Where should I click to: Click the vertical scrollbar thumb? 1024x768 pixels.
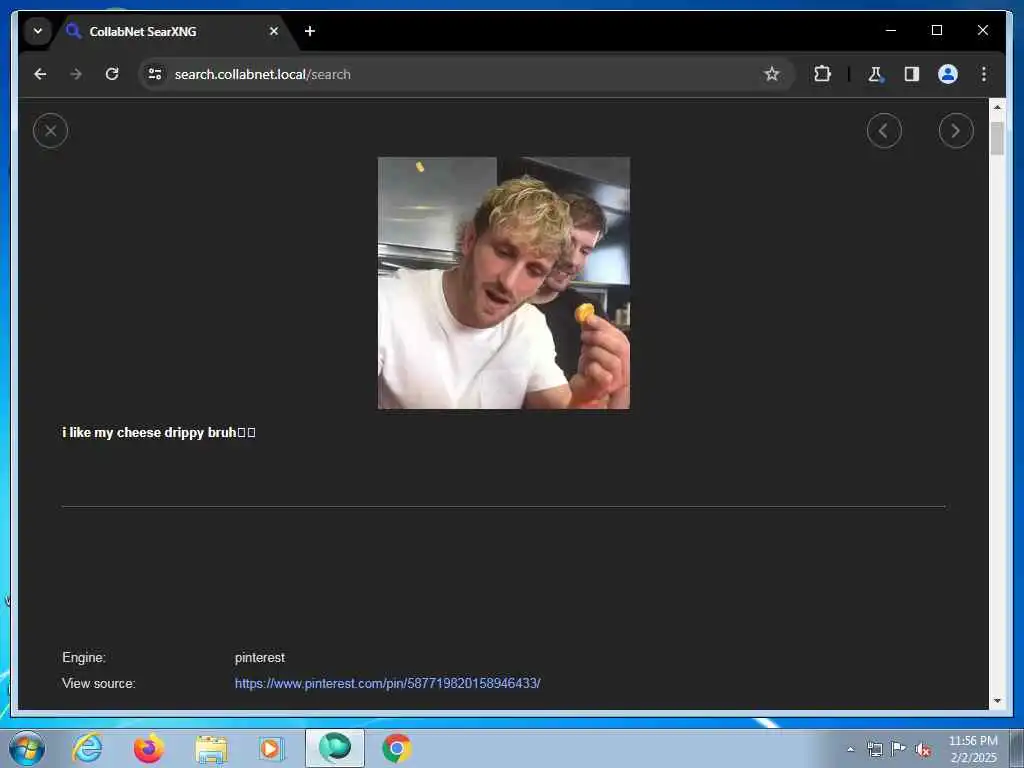(997, 138)
